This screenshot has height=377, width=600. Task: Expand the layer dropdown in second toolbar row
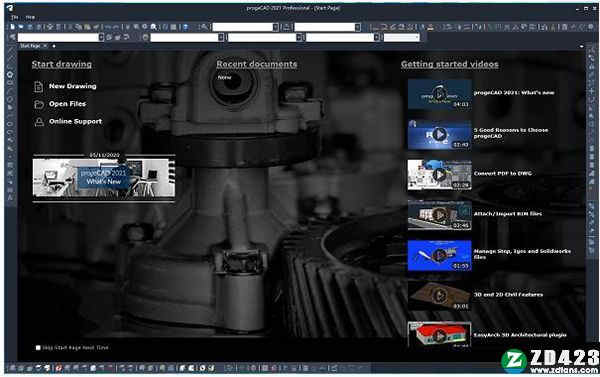click(101, 37)
